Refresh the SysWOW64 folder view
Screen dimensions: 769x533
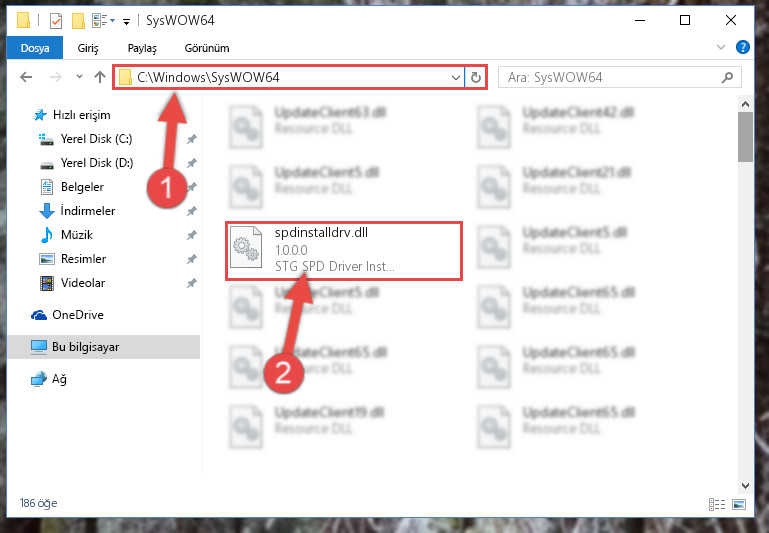click(476, 77)
